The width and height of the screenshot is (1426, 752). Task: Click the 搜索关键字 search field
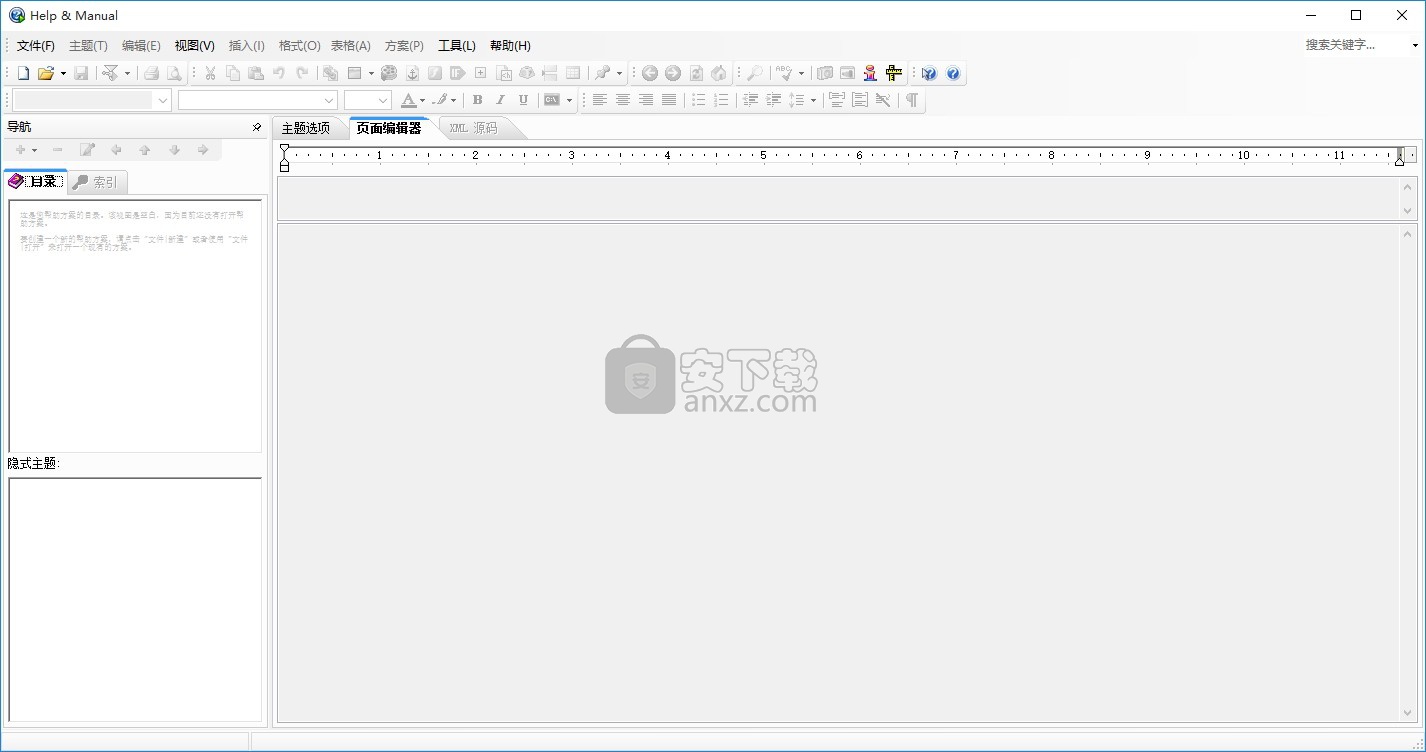point(1355,45)
